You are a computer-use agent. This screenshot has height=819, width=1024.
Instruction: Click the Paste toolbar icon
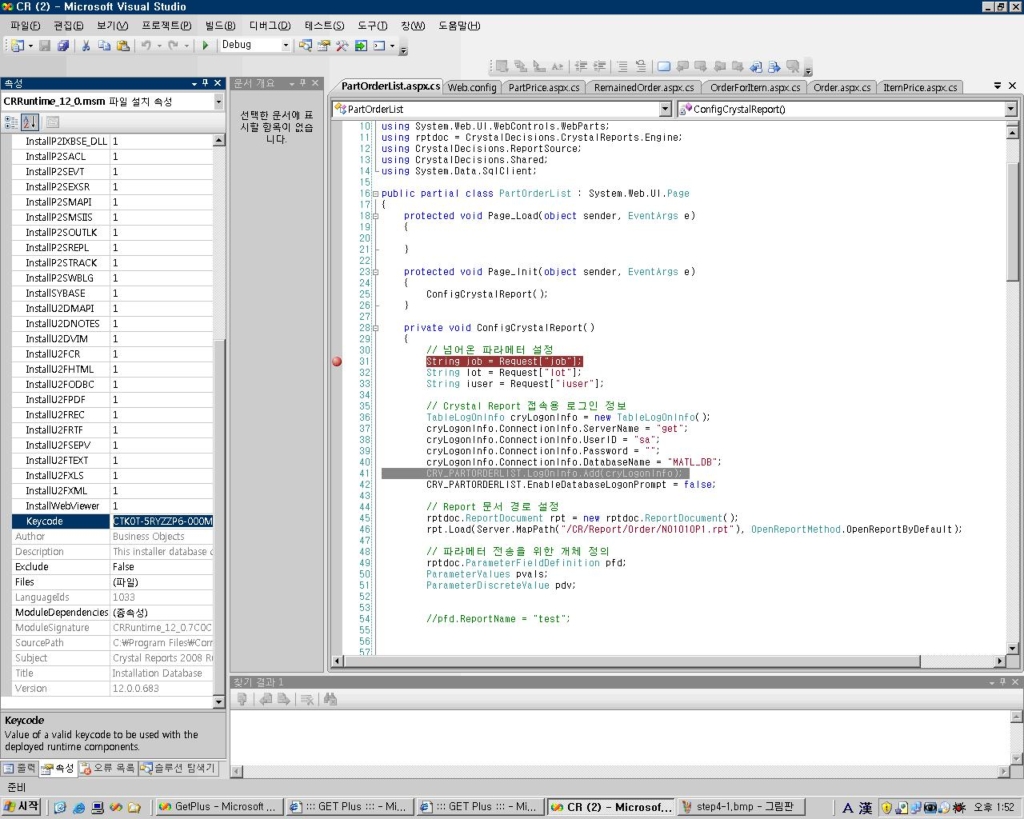click(123, 46)
